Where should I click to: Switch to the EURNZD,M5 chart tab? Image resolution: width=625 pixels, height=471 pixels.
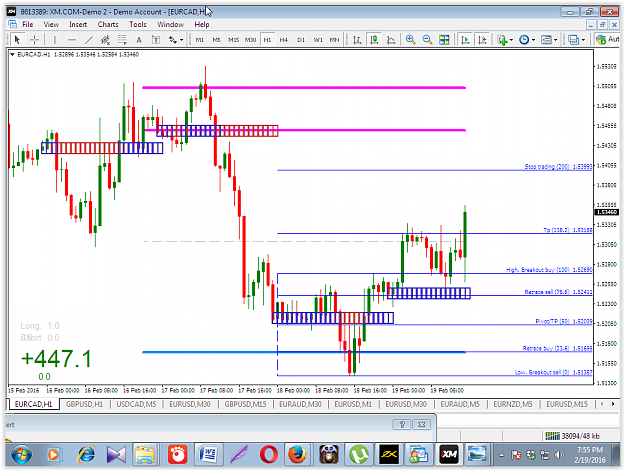click(513, 404)
